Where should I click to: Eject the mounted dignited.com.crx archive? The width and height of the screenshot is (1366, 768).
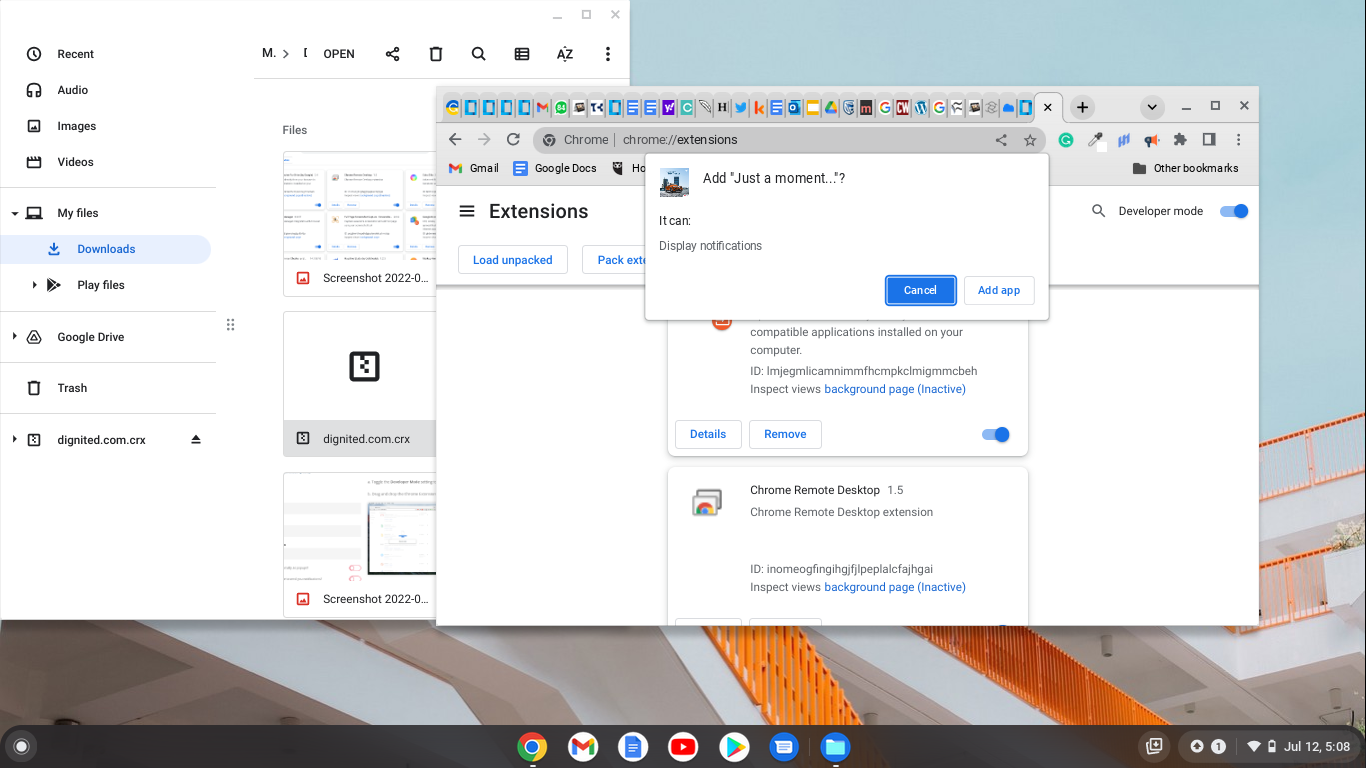tap(196, 440)
